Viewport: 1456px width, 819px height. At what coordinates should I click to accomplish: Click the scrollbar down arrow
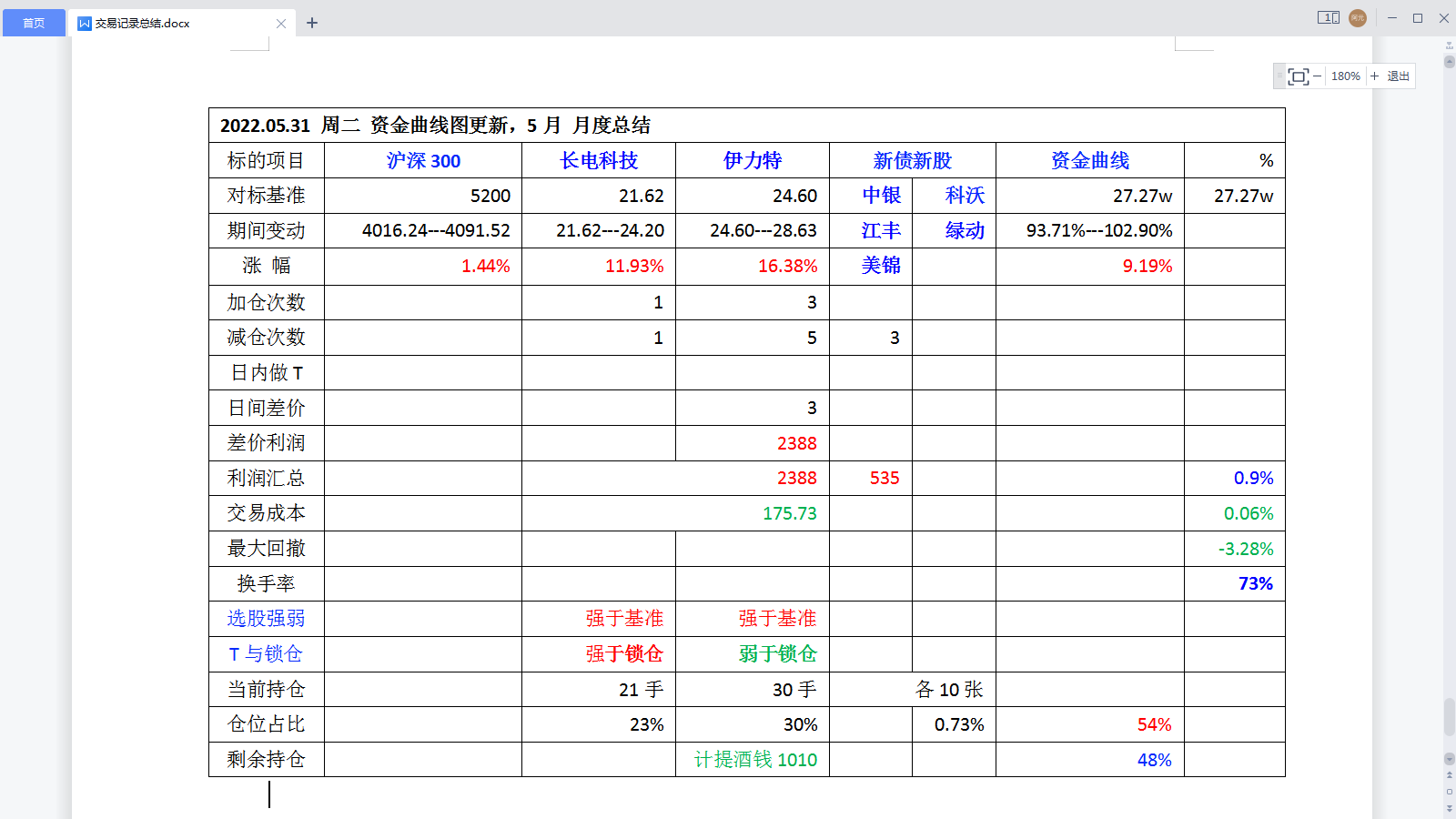pyautogui.click(x=1449, y=759)
